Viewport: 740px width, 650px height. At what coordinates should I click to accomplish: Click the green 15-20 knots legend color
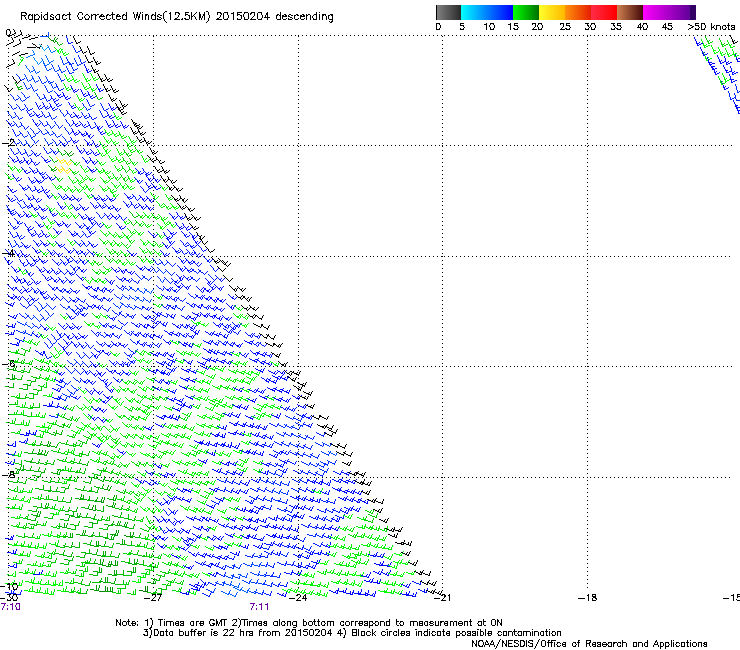526,12
